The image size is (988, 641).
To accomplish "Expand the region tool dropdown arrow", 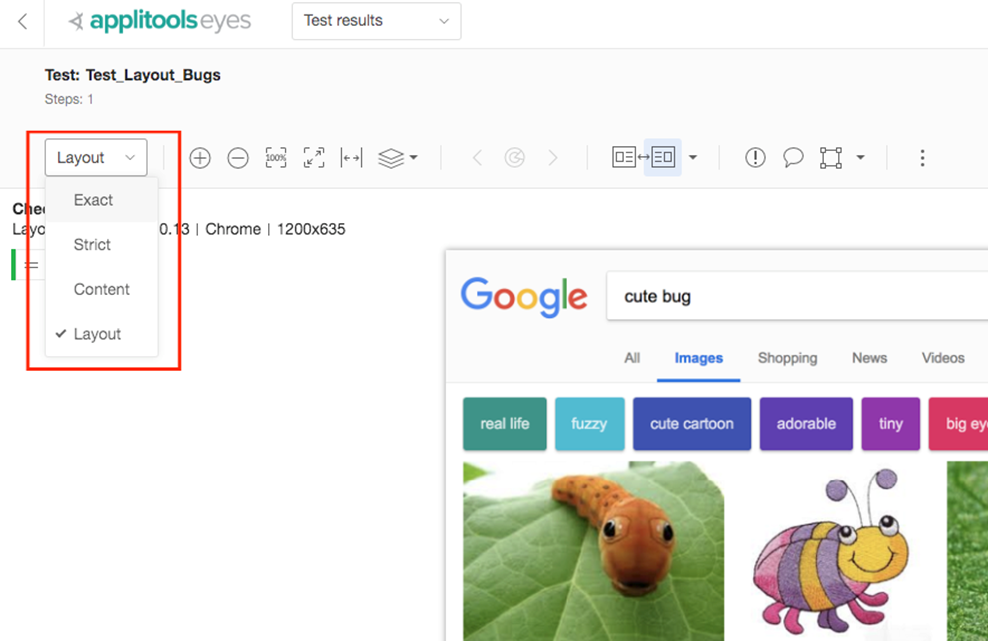I will click(861, 157).
